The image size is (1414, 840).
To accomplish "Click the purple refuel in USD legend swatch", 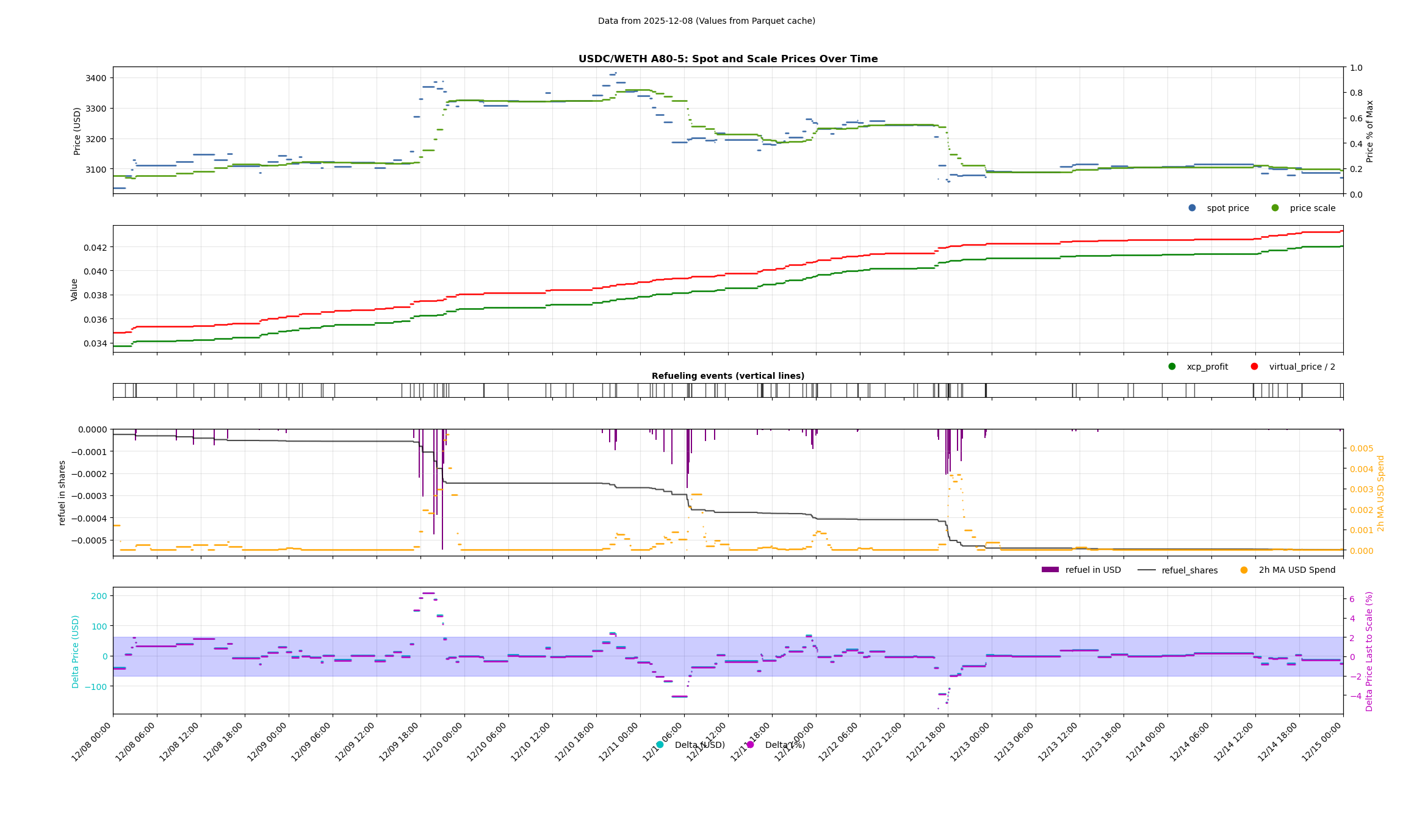I will (x=1050, y=570).
